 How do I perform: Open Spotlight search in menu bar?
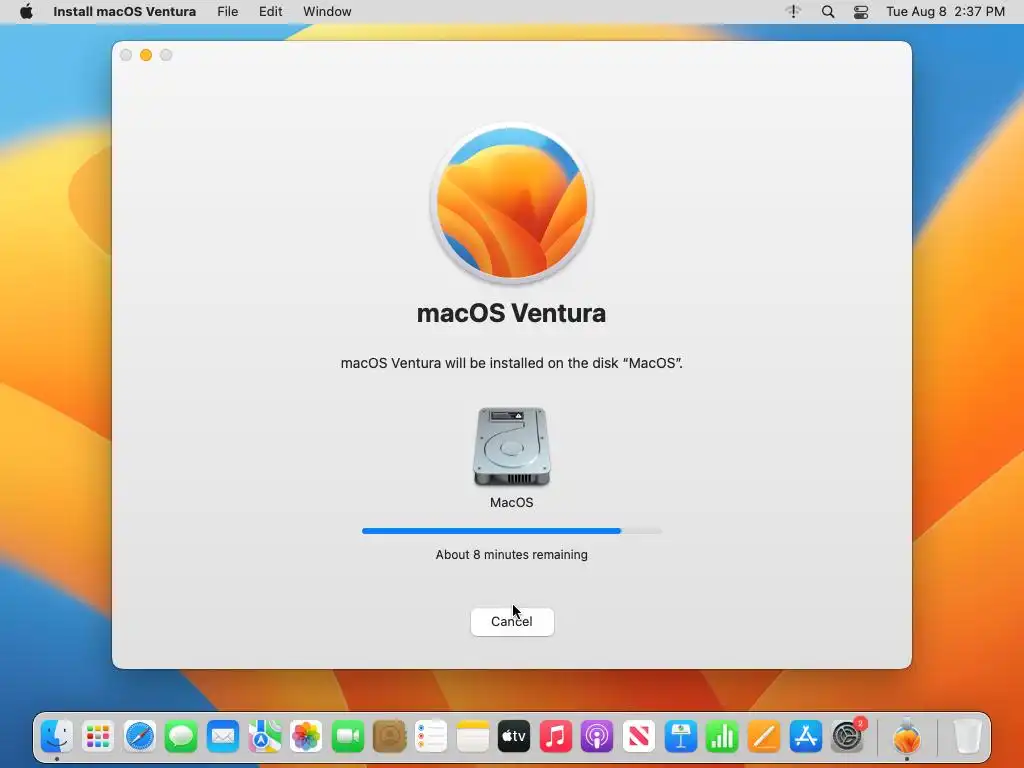point(827,12)
